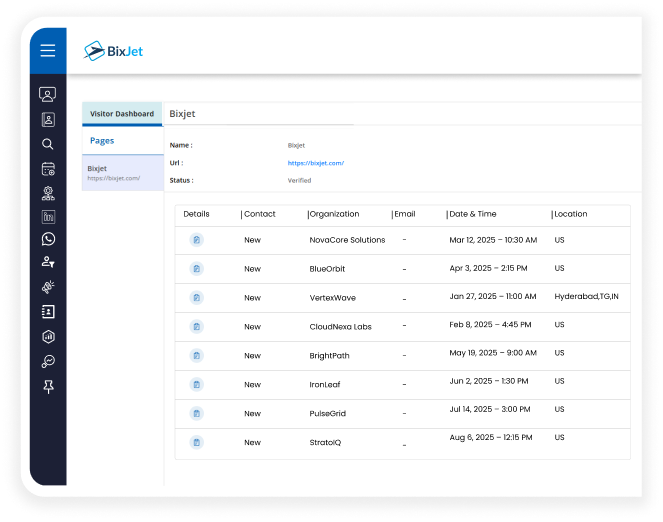This screenshot has height=522, width=663.
Task: Click the WhatsApp icon in sidebar
Action: [x=48, y=239]
